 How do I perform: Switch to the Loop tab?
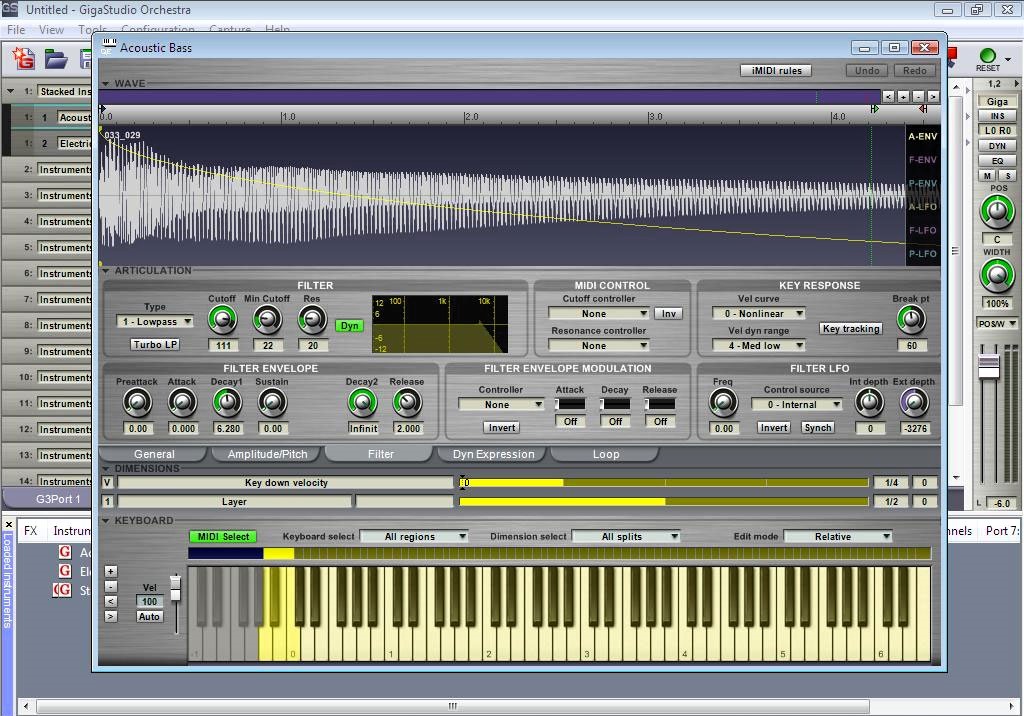(606, 454)
